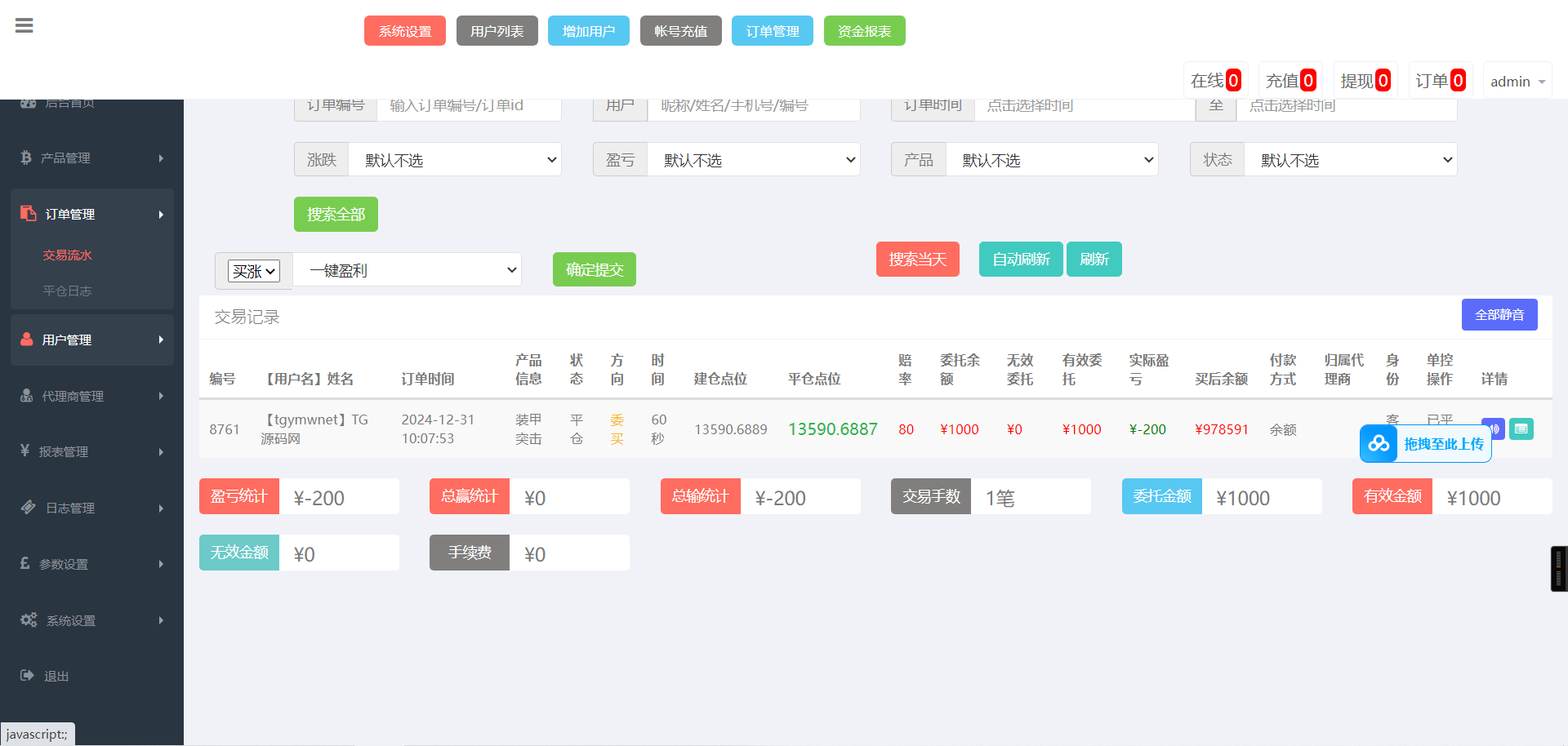This screenshot has height=746, width=1568.
Task: Click the hamburger menu icon
Action: pyautogui.click(x=24, y=26)
